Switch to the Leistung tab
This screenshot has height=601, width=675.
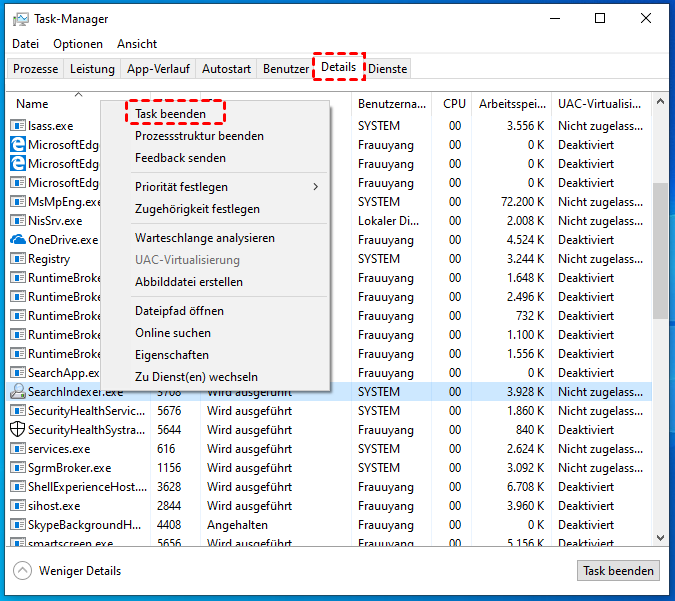pyautogui.click(x=92, y=69)
